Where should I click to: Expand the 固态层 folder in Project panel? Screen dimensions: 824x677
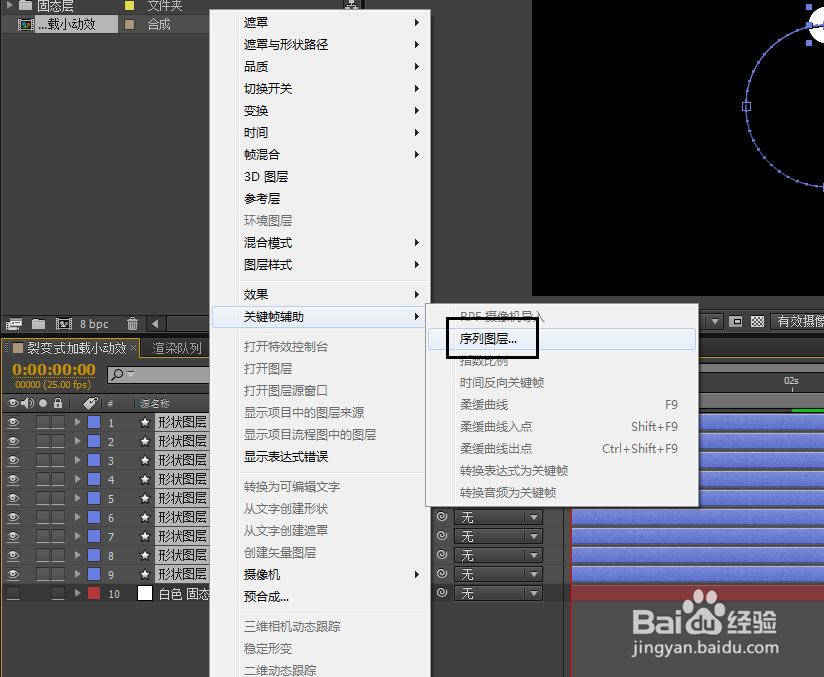[x=9, y=5]
